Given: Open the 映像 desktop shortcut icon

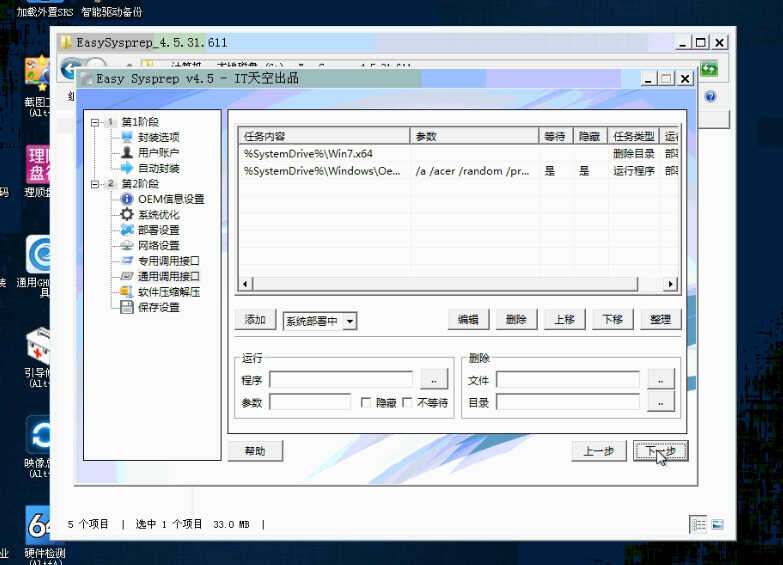Looking at the screenshot, I should point(38,435).
